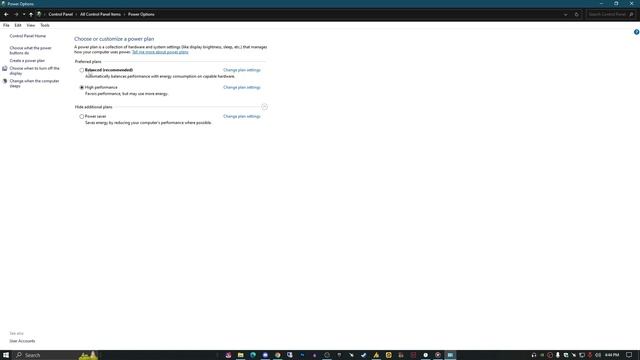Open the View menu
The image size is (640, 360).
(x=31, y=25)
